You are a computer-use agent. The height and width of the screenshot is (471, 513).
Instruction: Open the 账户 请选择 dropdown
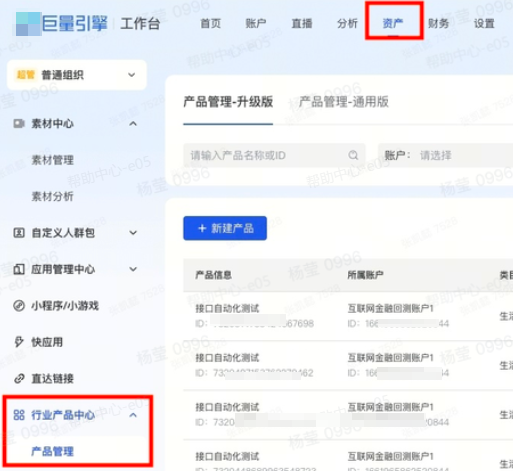click(x=445, y=155)
